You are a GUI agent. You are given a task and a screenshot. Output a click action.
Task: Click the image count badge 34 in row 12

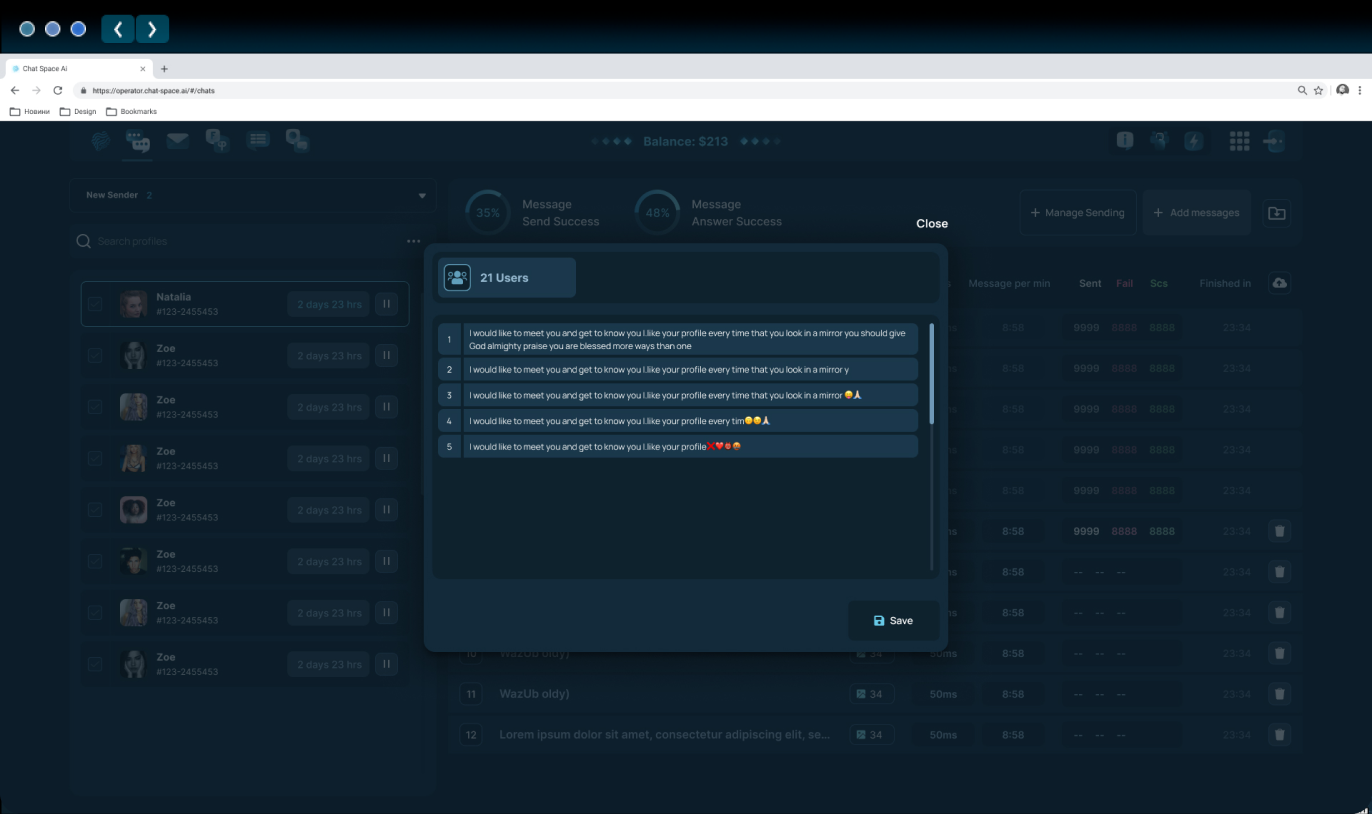point(872,735)
